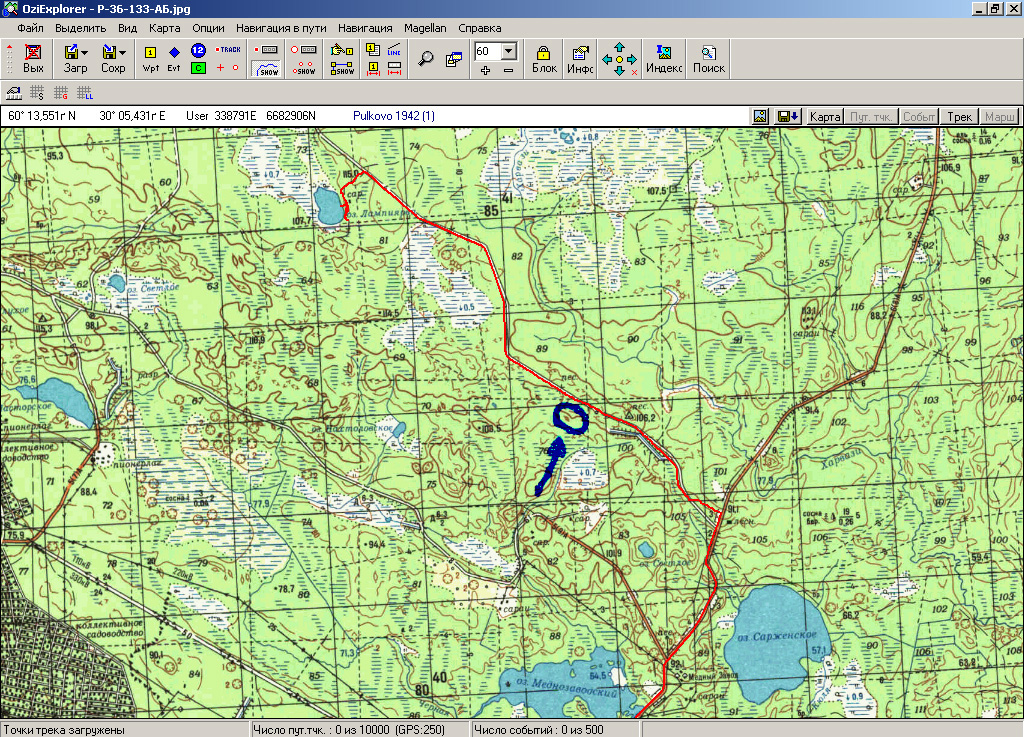Screen dimensions: 1024x737
Task: Open the Инфо map info button
Action: click(580, 59)
